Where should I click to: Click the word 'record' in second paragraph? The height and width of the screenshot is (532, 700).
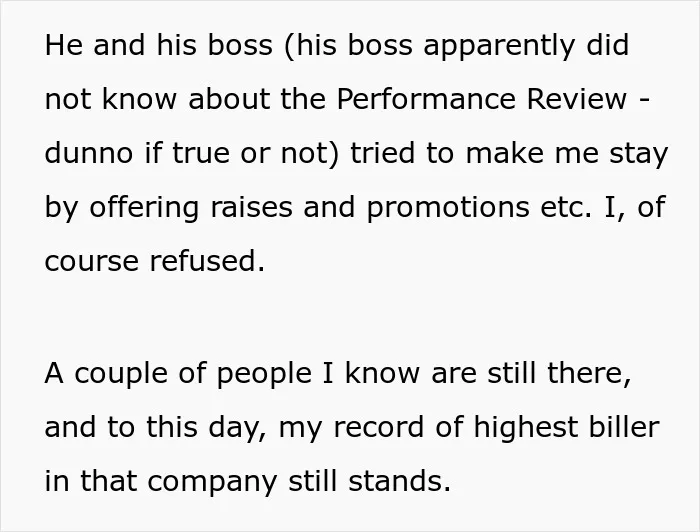(x=379, y=427)
